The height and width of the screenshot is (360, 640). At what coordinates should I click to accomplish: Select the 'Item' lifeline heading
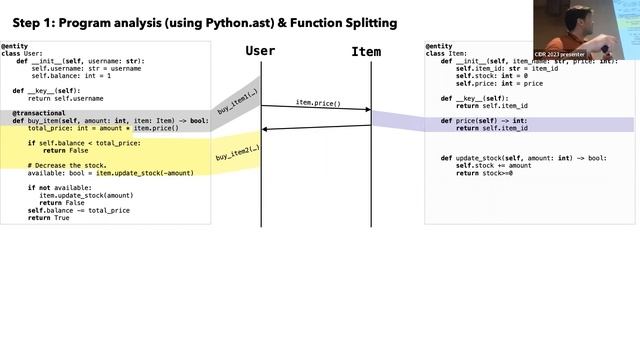coord(366,52)
